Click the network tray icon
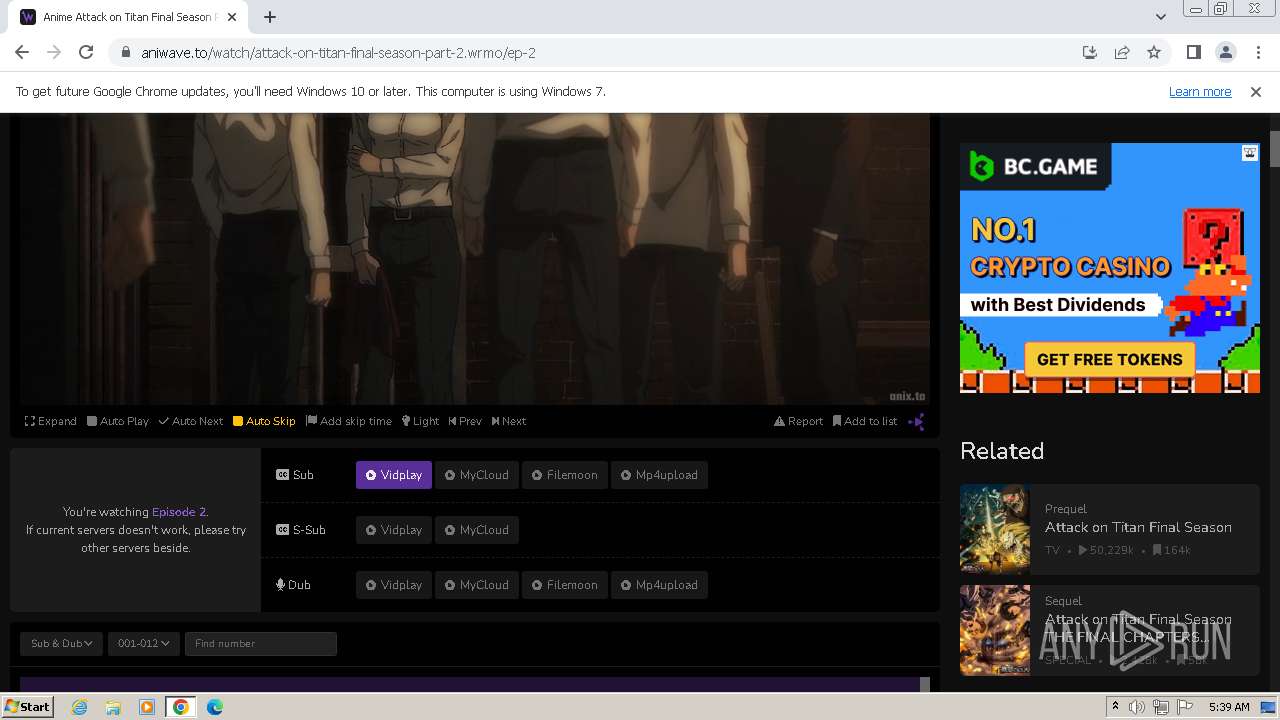Screen dimensions: 1280x720 [1161, 707]
